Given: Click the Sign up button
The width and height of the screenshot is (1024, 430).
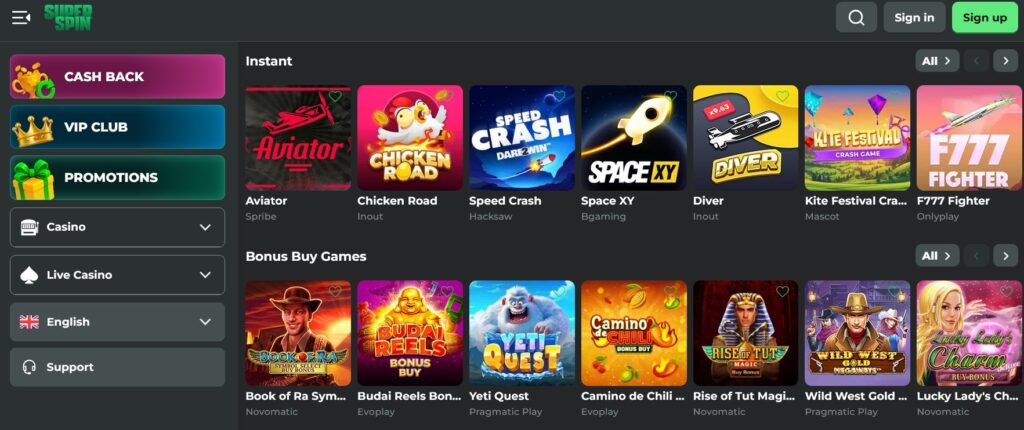Looking at the screenshot, I should click(985, 18).
